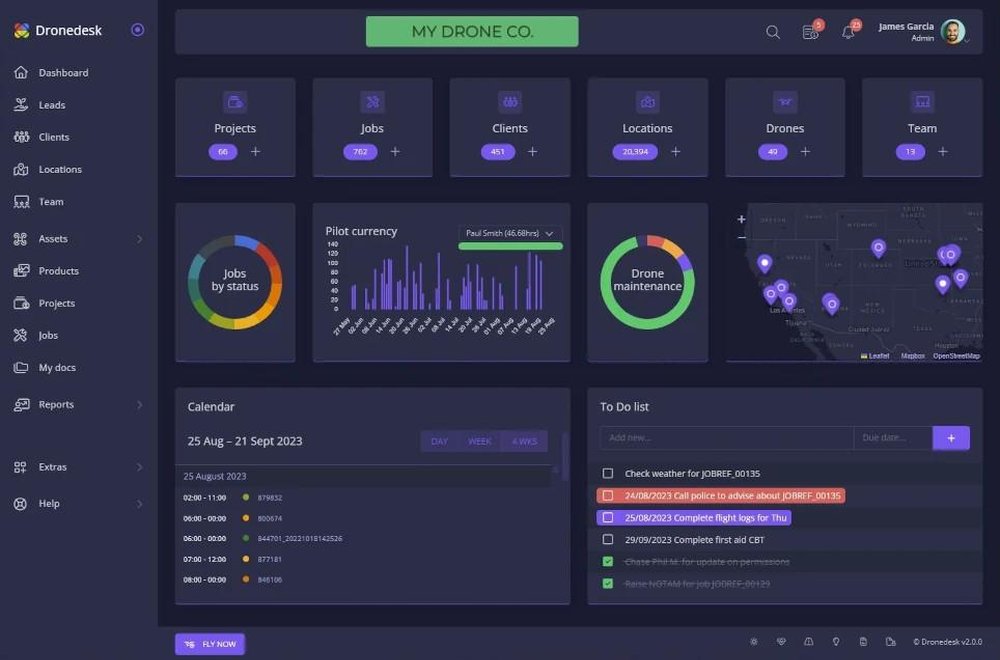Uncheck the completed 'Raise NOTAM for job JOBREF_00129' item
This screenshot has height=660, width=1000.
click(x=607, y=583)
